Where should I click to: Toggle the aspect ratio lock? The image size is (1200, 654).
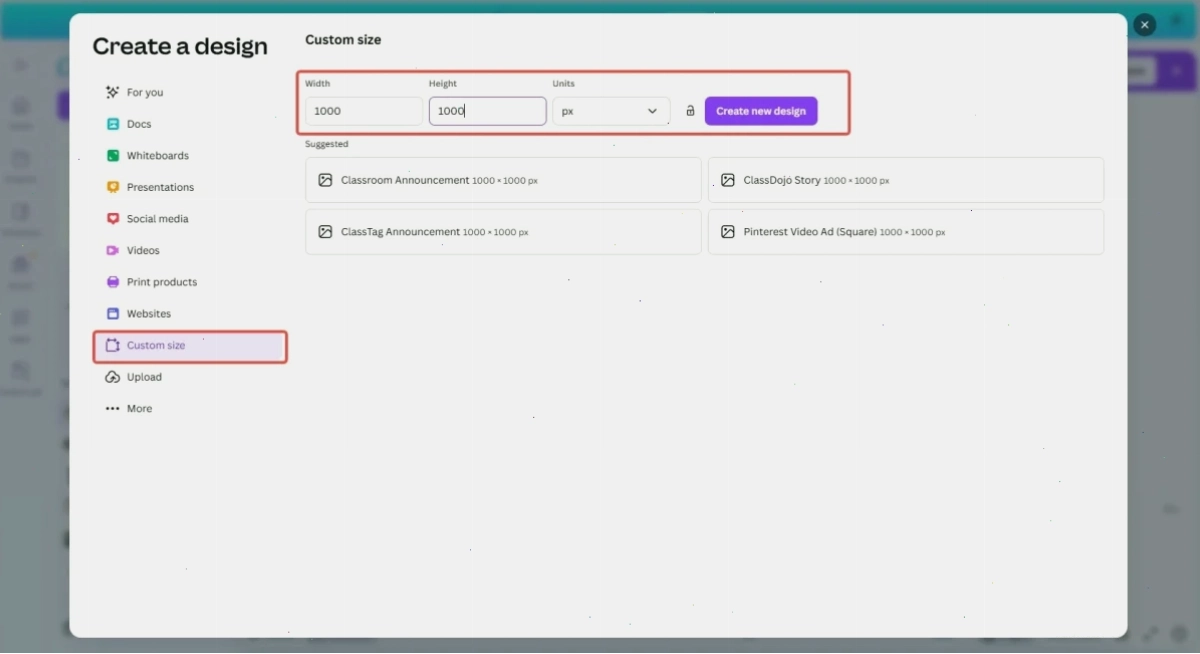pyautogui.click(x=690, y=111)
